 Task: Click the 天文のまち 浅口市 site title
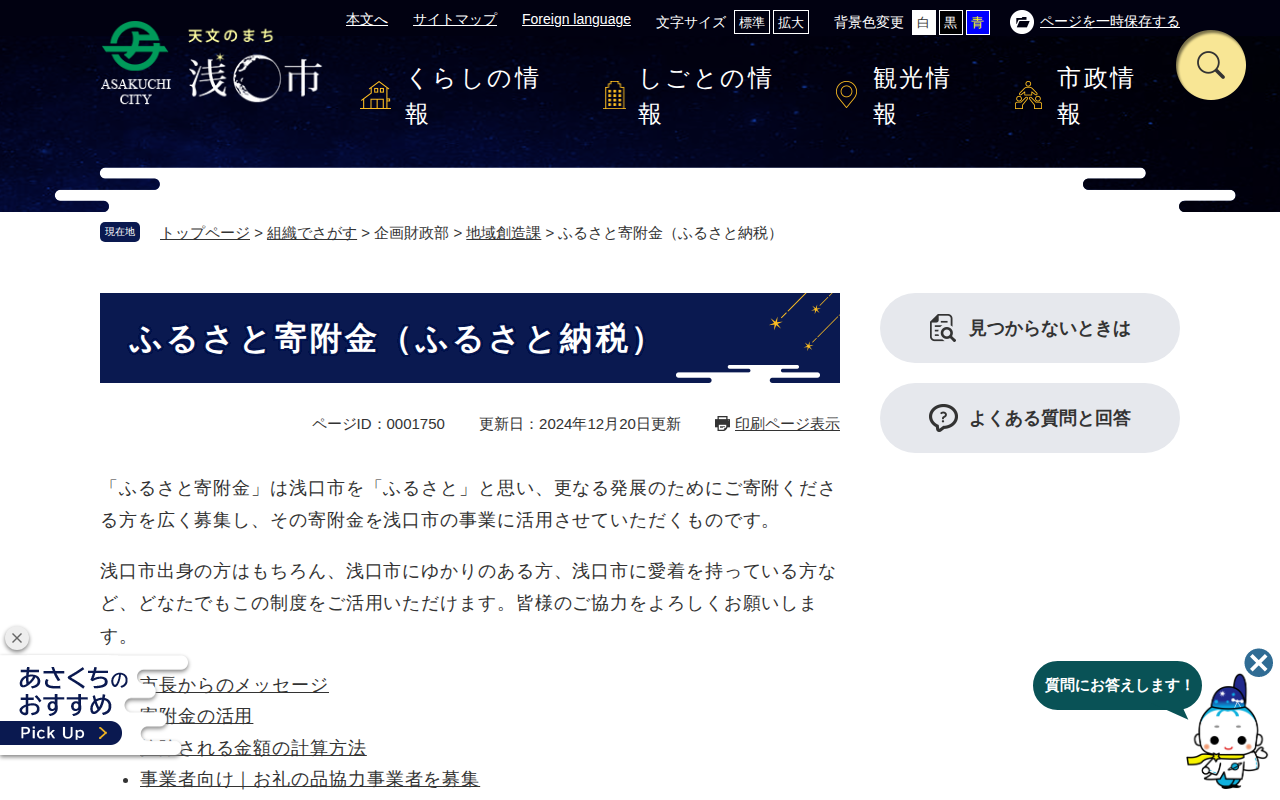[255, 65]
